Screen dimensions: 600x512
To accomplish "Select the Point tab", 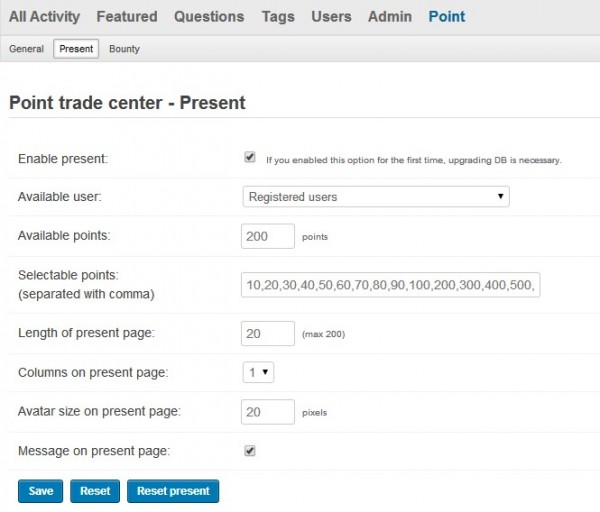I will click(x=446, y=16).
